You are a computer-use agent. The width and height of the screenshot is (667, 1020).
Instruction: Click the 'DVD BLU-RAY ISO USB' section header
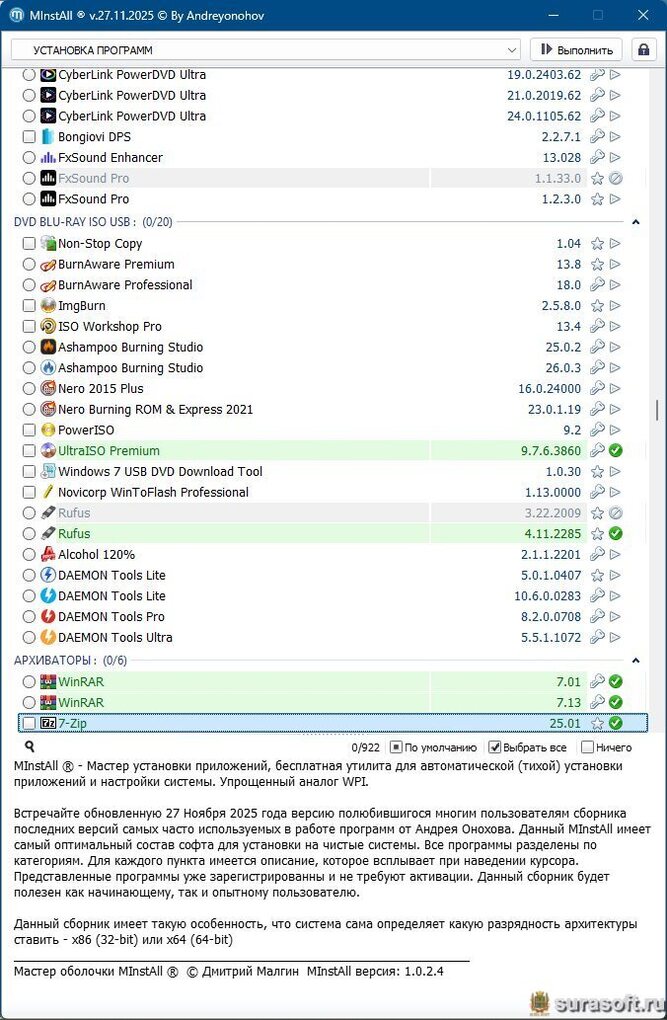(x=93, y=222)
